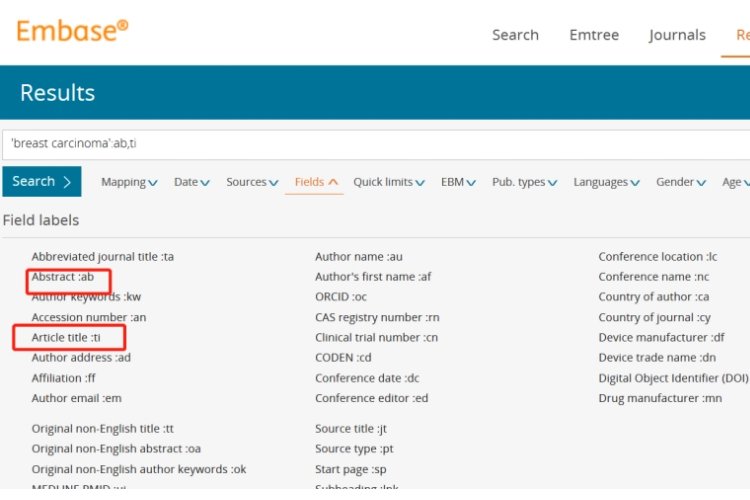The height and width of the screenshot is (500, 750).
Task: Expand the Quick limits dropdown
Action: click(389, 182)
